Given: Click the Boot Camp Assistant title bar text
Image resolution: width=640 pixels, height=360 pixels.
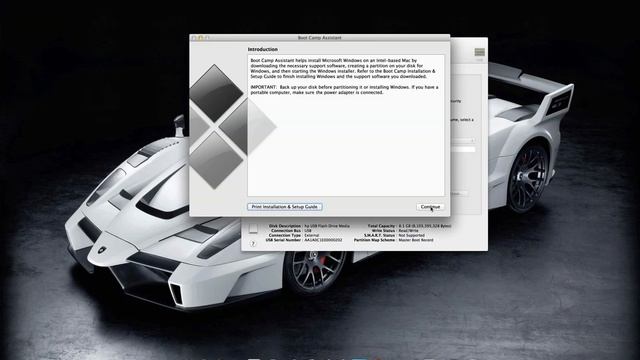Looking at the screenshot, I should [x=319, y=38].
